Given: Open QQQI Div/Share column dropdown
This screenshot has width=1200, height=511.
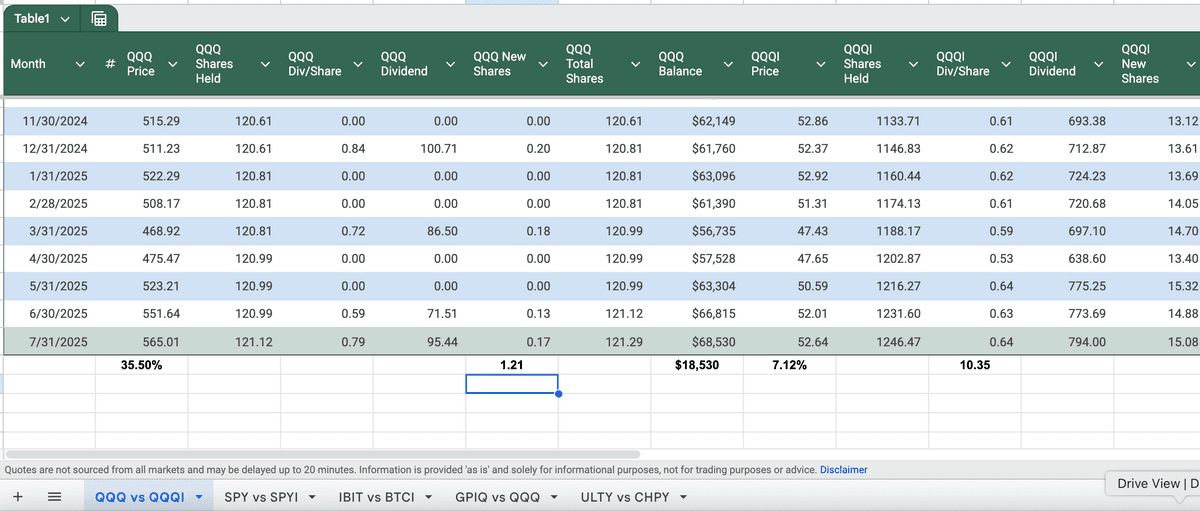Looking at the screenshot, I should [1004, 64].
